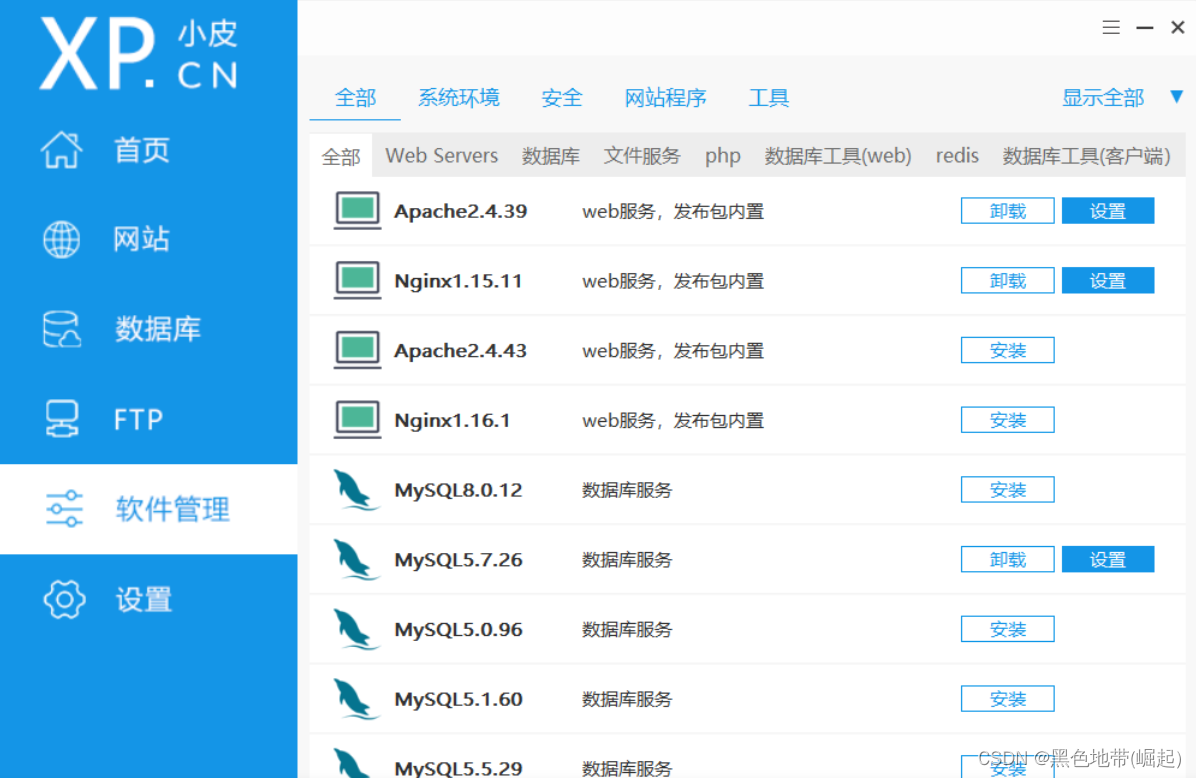Click MySQL8.0.12's 数据库服务 description
Image resolution: width=1196 pixels, height=778 pixels.
627,490
